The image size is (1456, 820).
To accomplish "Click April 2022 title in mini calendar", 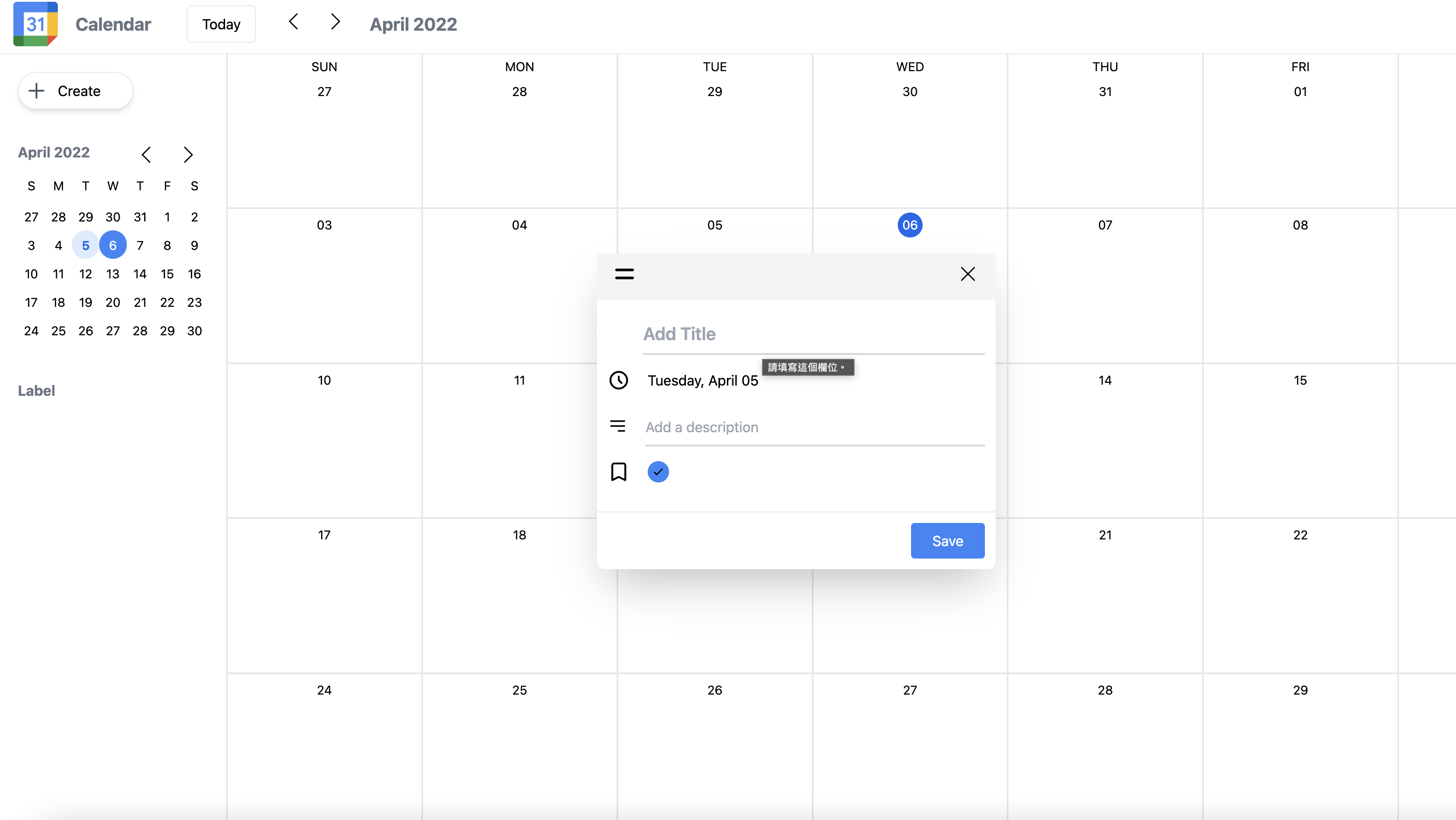I will pos(54,153).
